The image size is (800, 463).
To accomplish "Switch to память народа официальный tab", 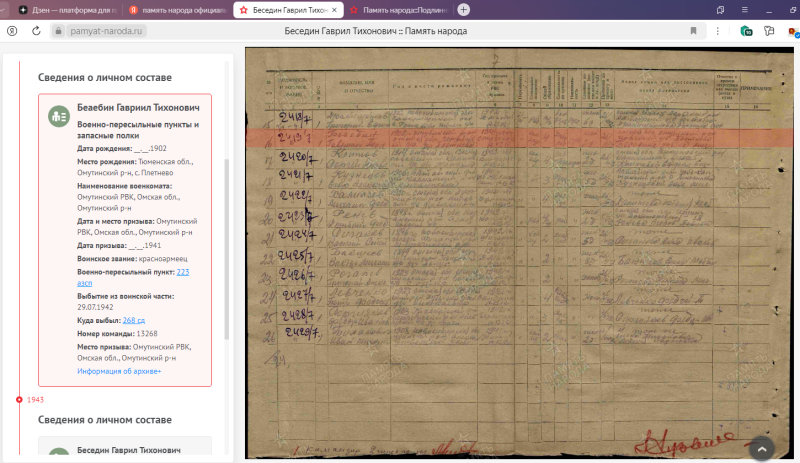I will (x=176, y=9).
